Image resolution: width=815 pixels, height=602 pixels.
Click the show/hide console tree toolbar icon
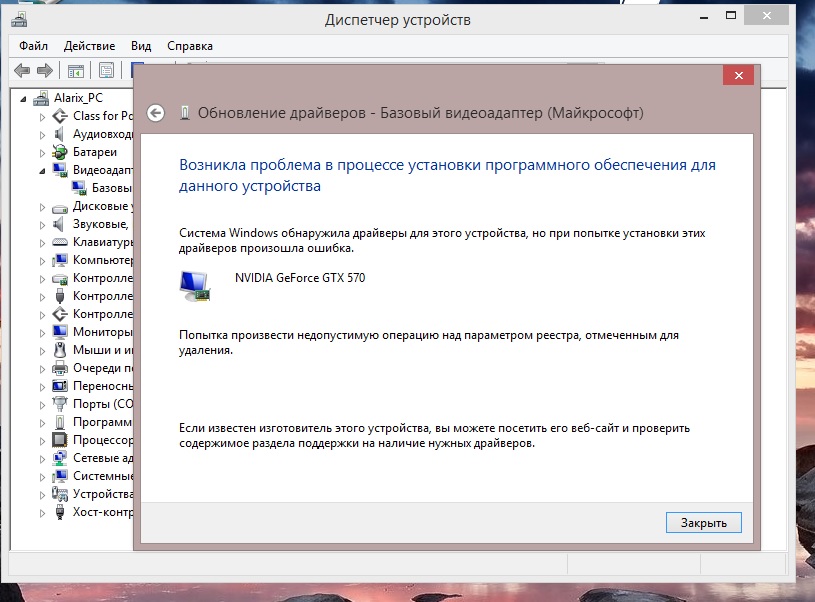[76, 71]
